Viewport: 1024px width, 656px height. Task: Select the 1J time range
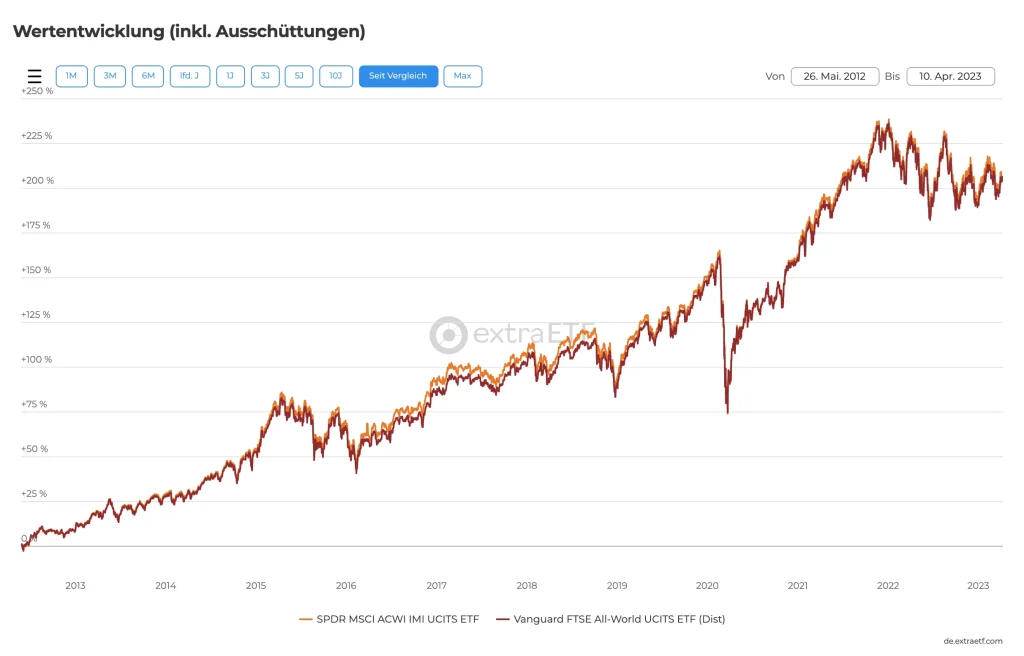(x=230, y=76)
